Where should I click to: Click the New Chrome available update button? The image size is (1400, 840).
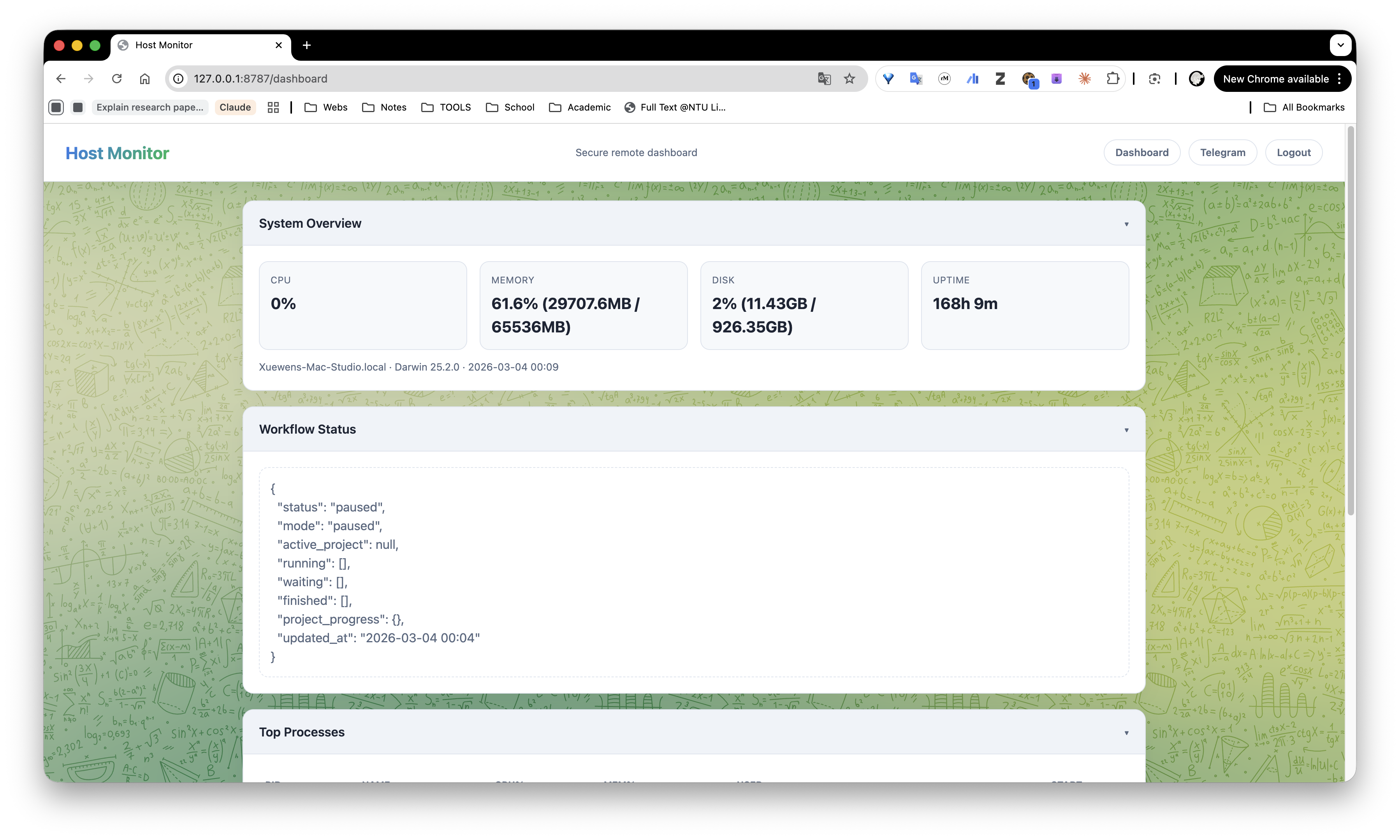pyautogui.click(x=1275, y=79)
